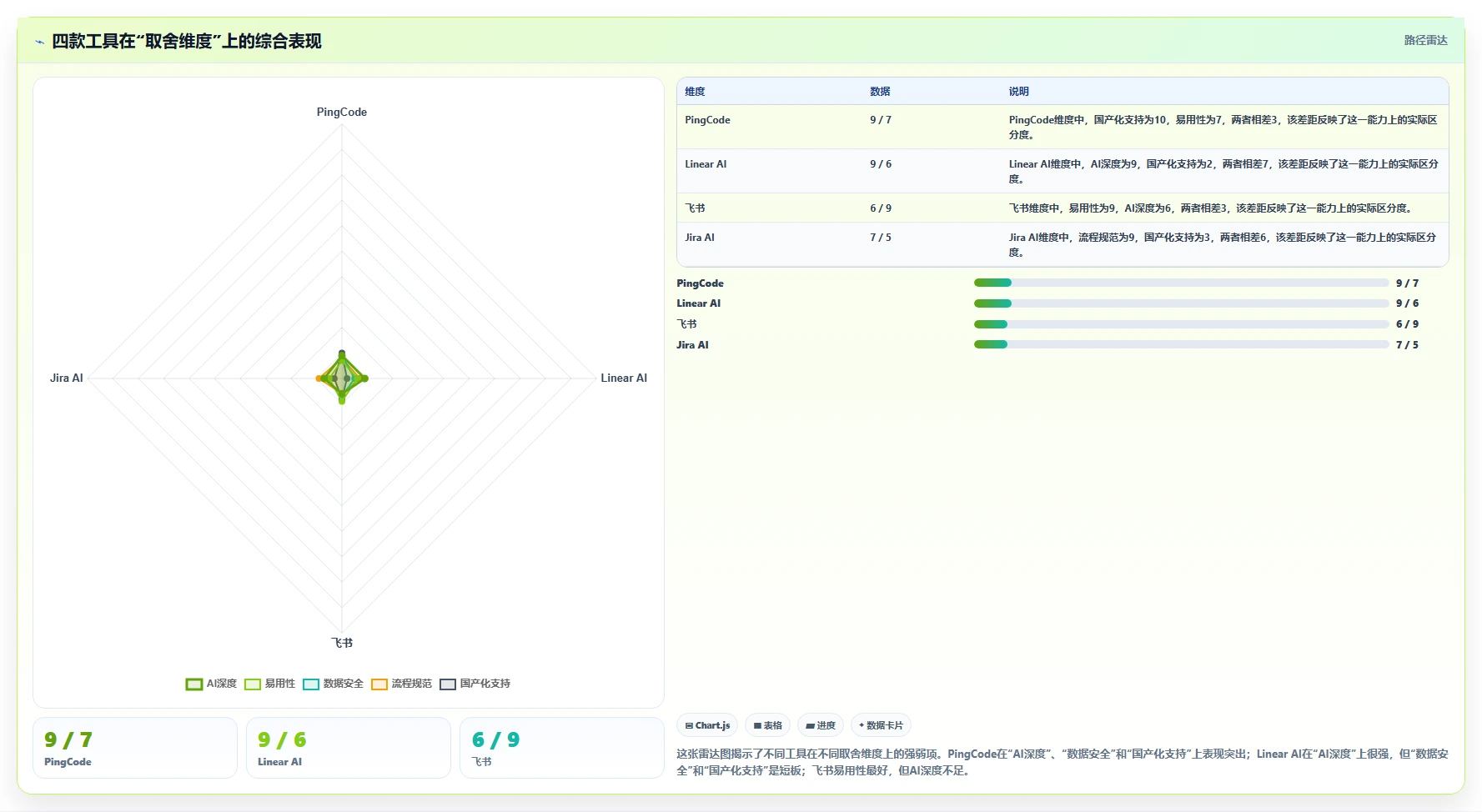Click the 飞书 progress bar
This screenshot has width=1482, height=812.
click(1181, 324)
